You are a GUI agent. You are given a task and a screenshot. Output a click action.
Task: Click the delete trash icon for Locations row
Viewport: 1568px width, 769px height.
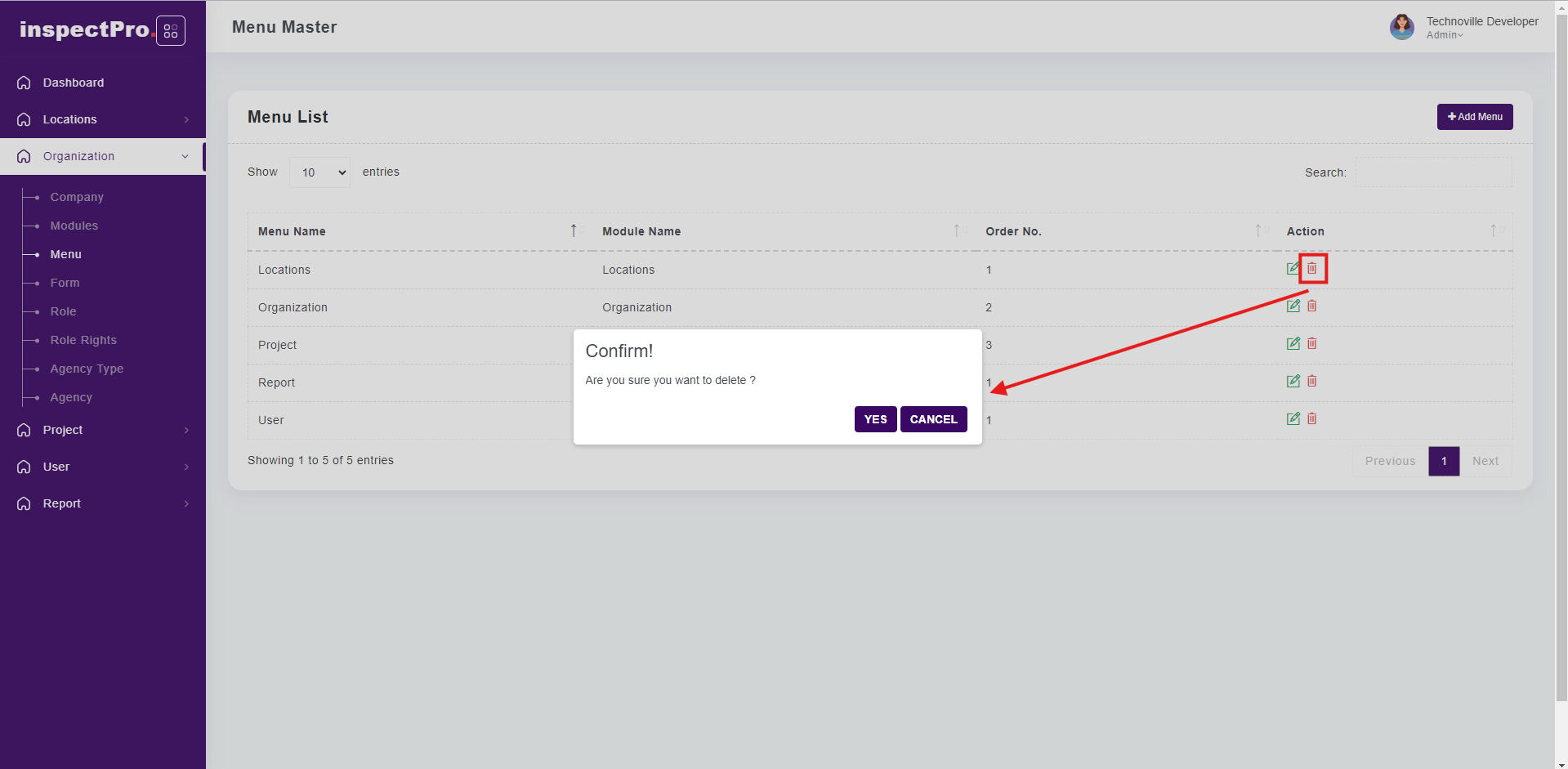tap(1311, 268)
